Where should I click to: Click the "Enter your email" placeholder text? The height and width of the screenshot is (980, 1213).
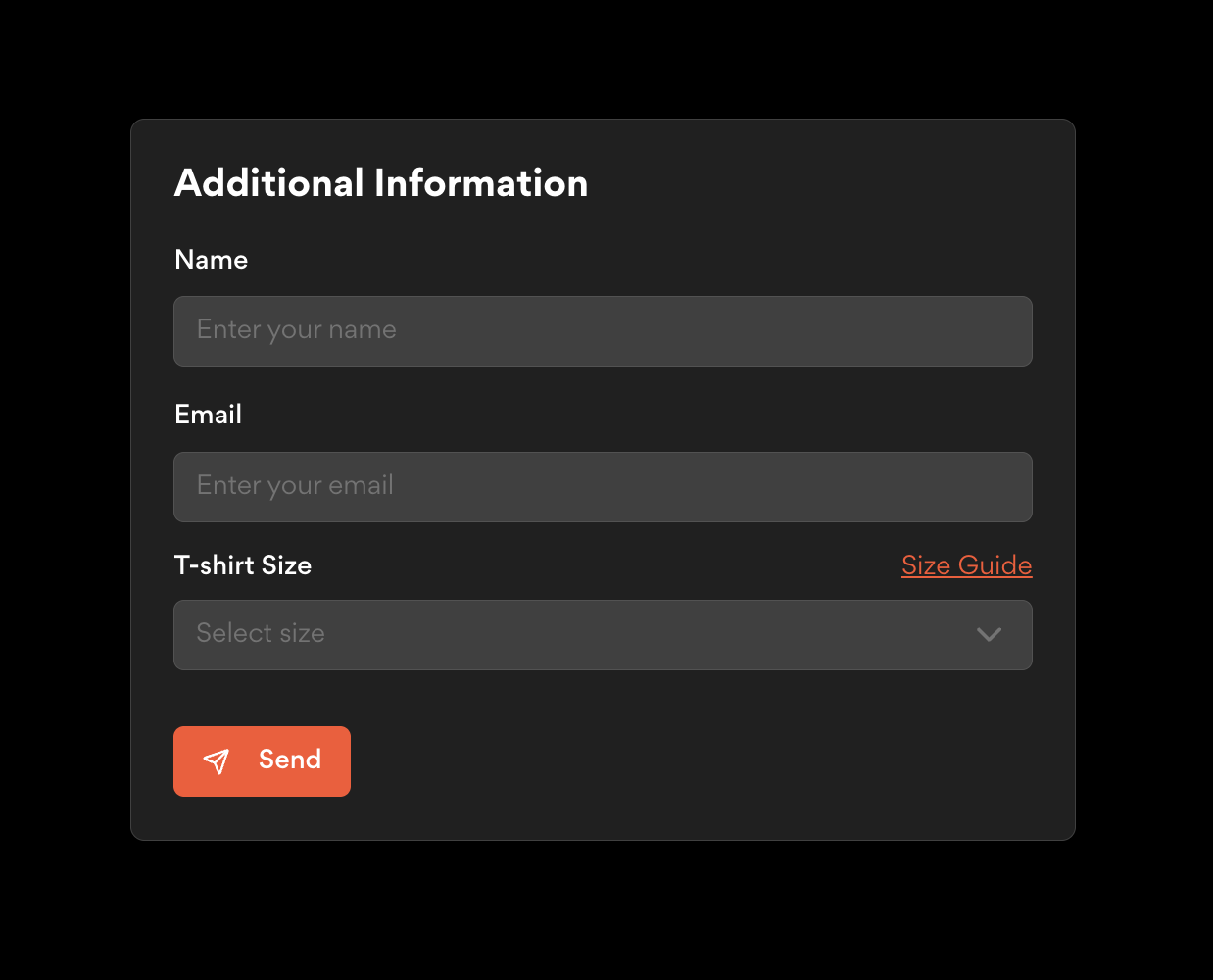pyautogui.click(x=295, y=486)
